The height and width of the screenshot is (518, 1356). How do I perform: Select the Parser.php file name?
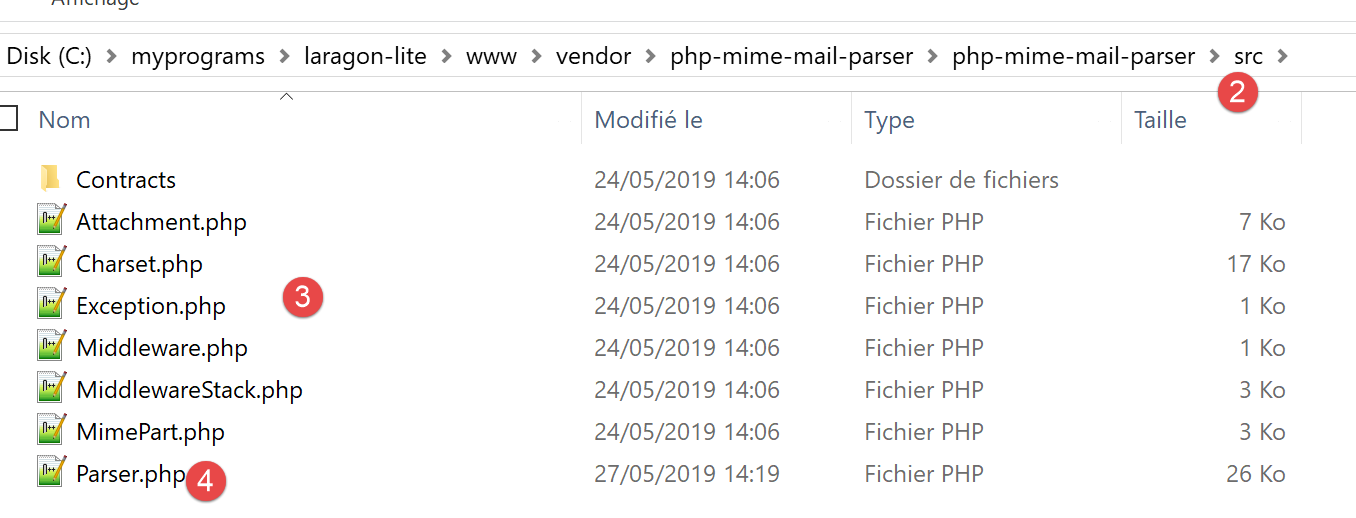pyautogui.click(x=130, y=473)
